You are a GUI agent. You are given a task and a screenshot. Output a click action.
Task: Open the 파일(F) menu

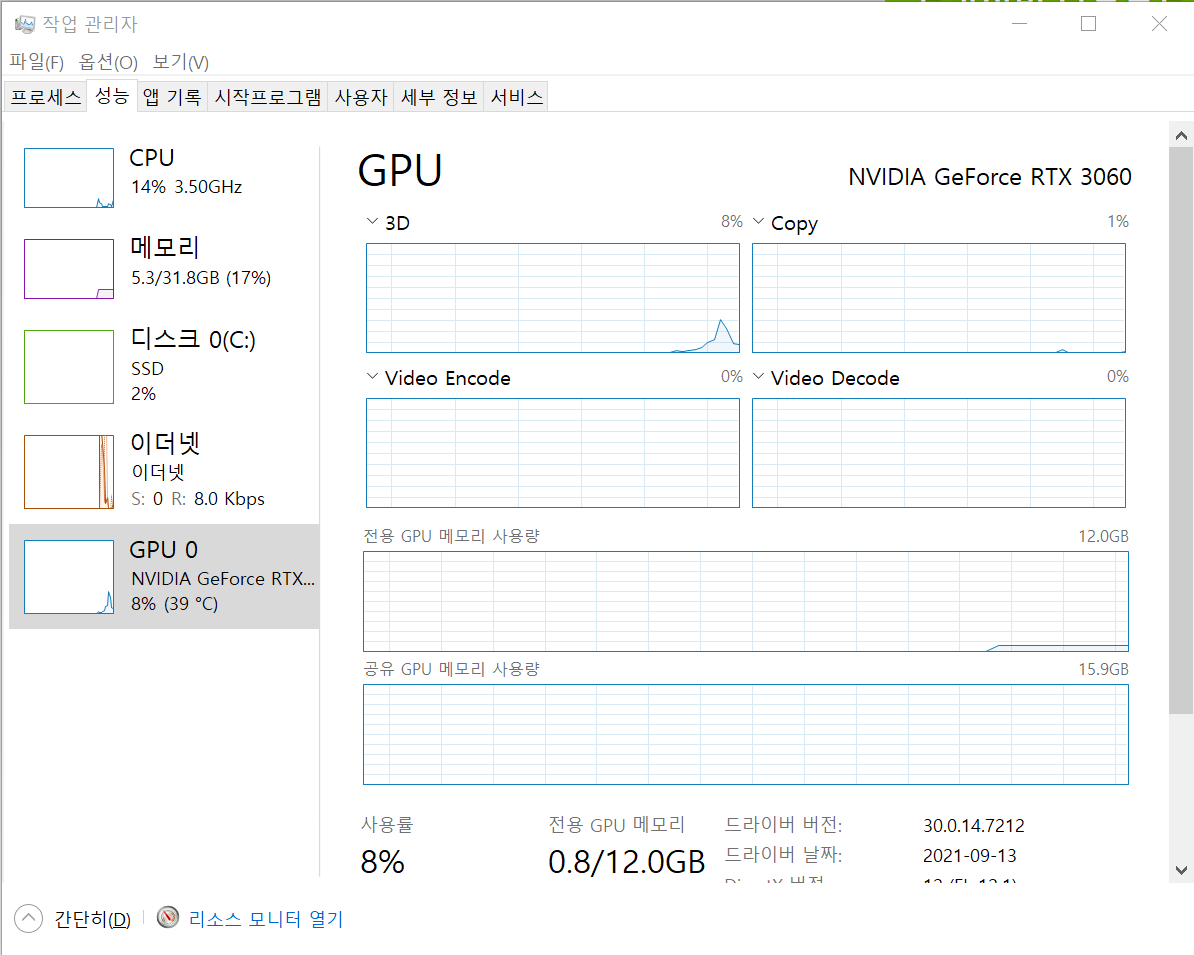36,62
